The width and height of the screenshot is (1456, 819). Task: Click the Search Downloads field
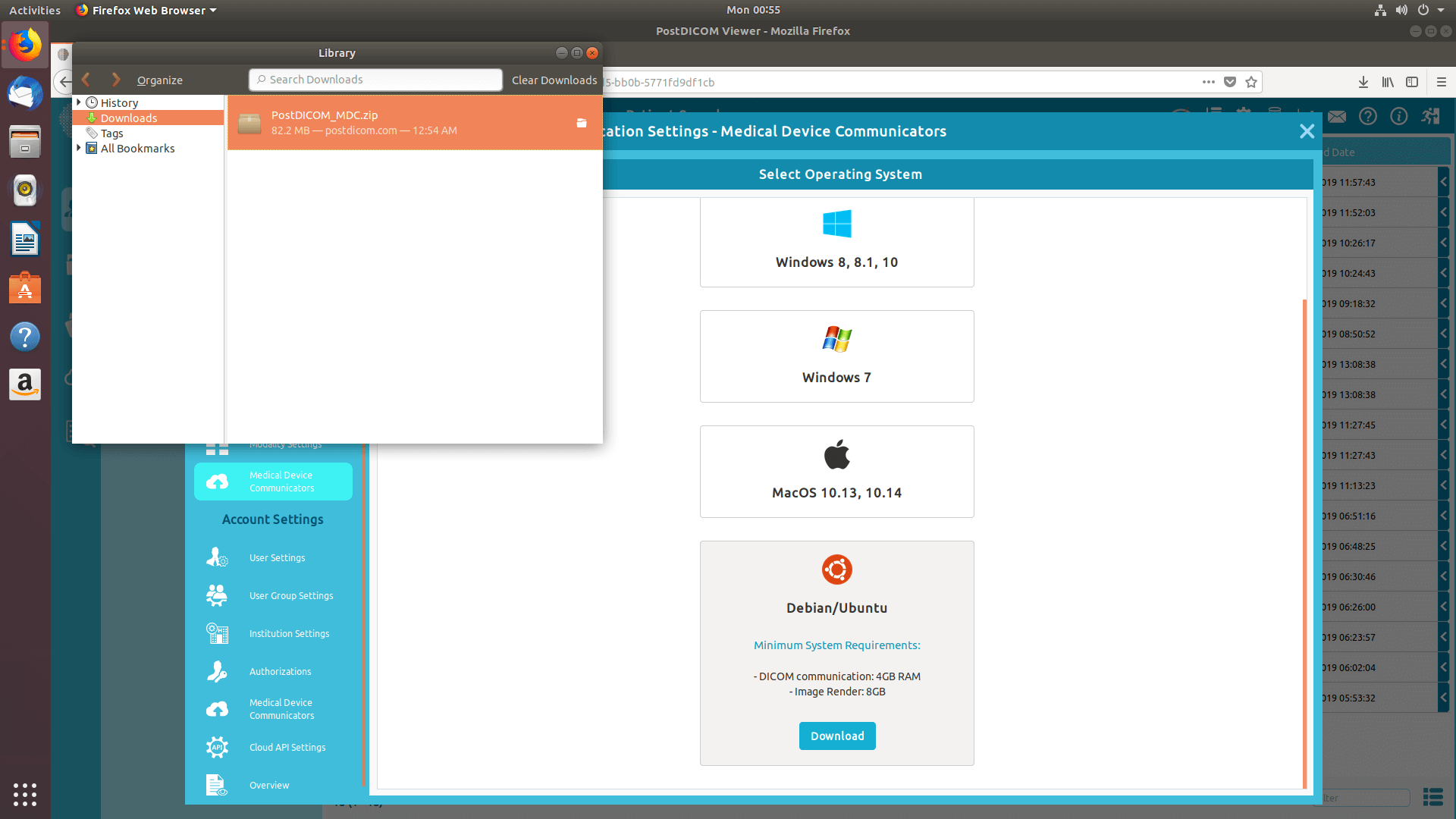(x=375, y=79)
